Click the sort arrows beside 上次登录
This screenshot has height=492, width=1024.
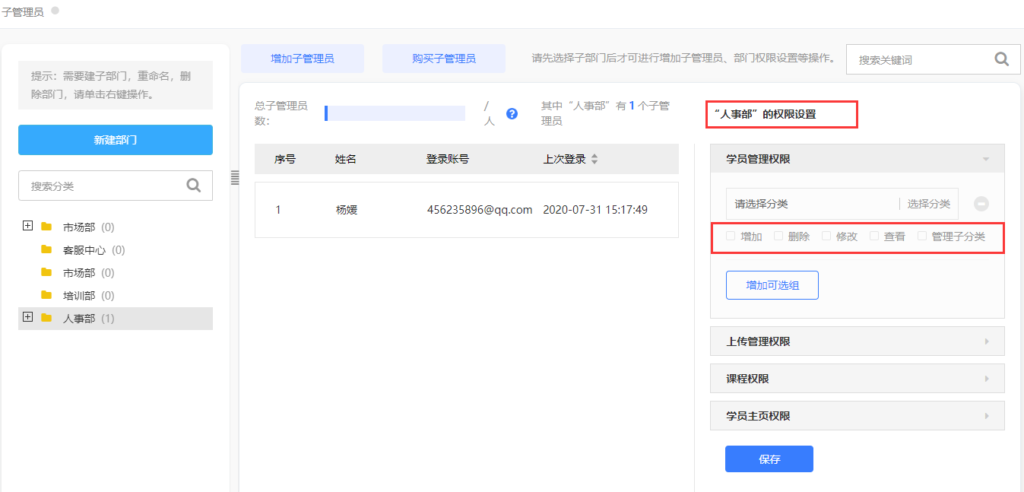595,159
